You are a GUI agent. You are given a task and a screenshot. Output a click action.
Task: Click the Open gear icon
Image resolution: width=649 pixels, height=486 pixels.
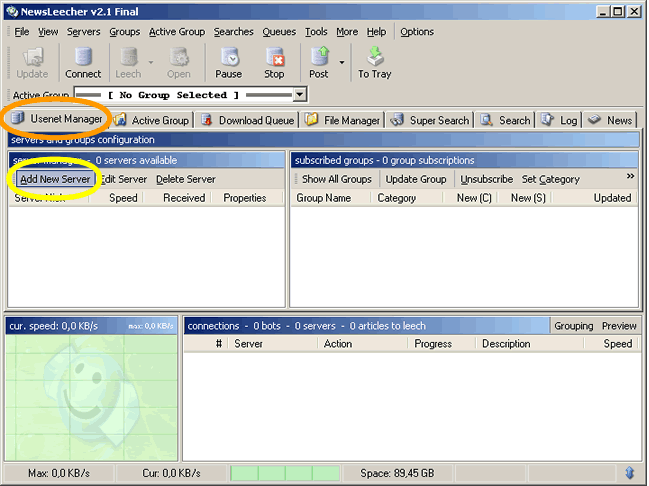click(x=179, y=57)
